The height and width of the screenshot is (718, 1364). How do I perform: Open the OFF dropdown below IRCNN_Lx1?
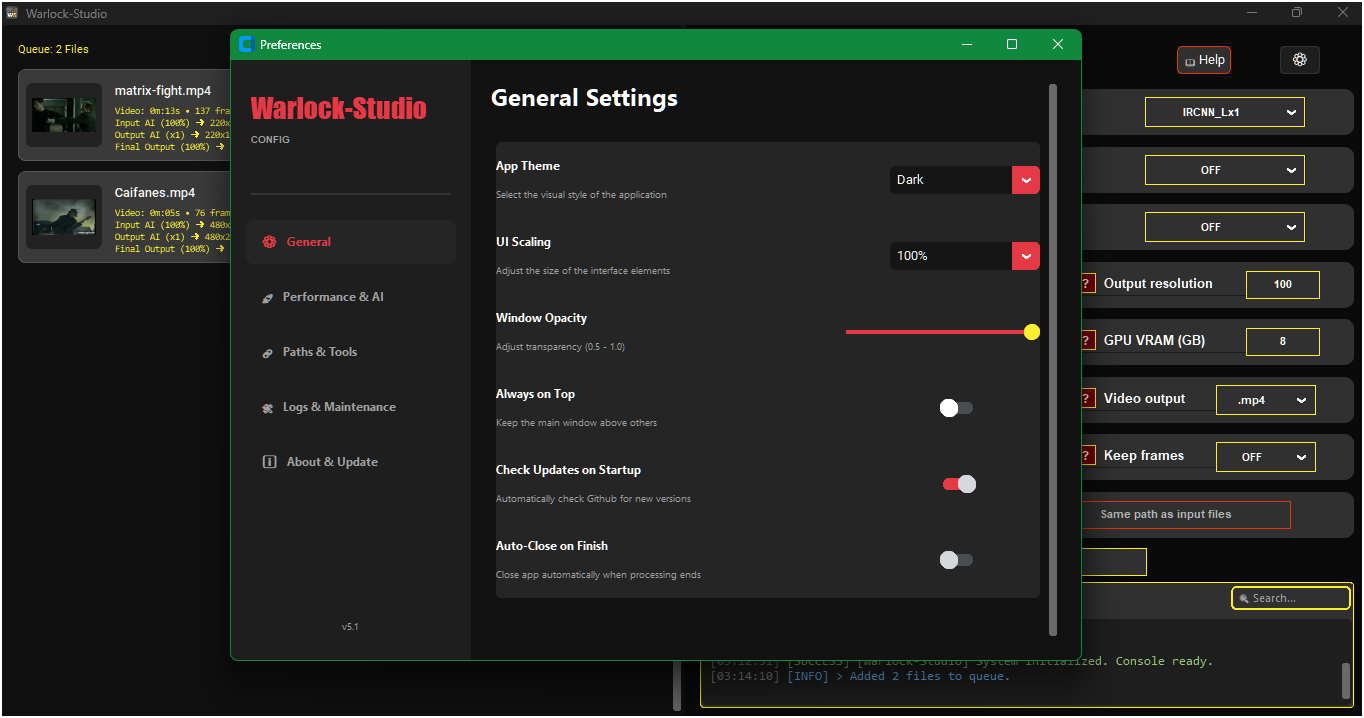[x=1225, y=170]
